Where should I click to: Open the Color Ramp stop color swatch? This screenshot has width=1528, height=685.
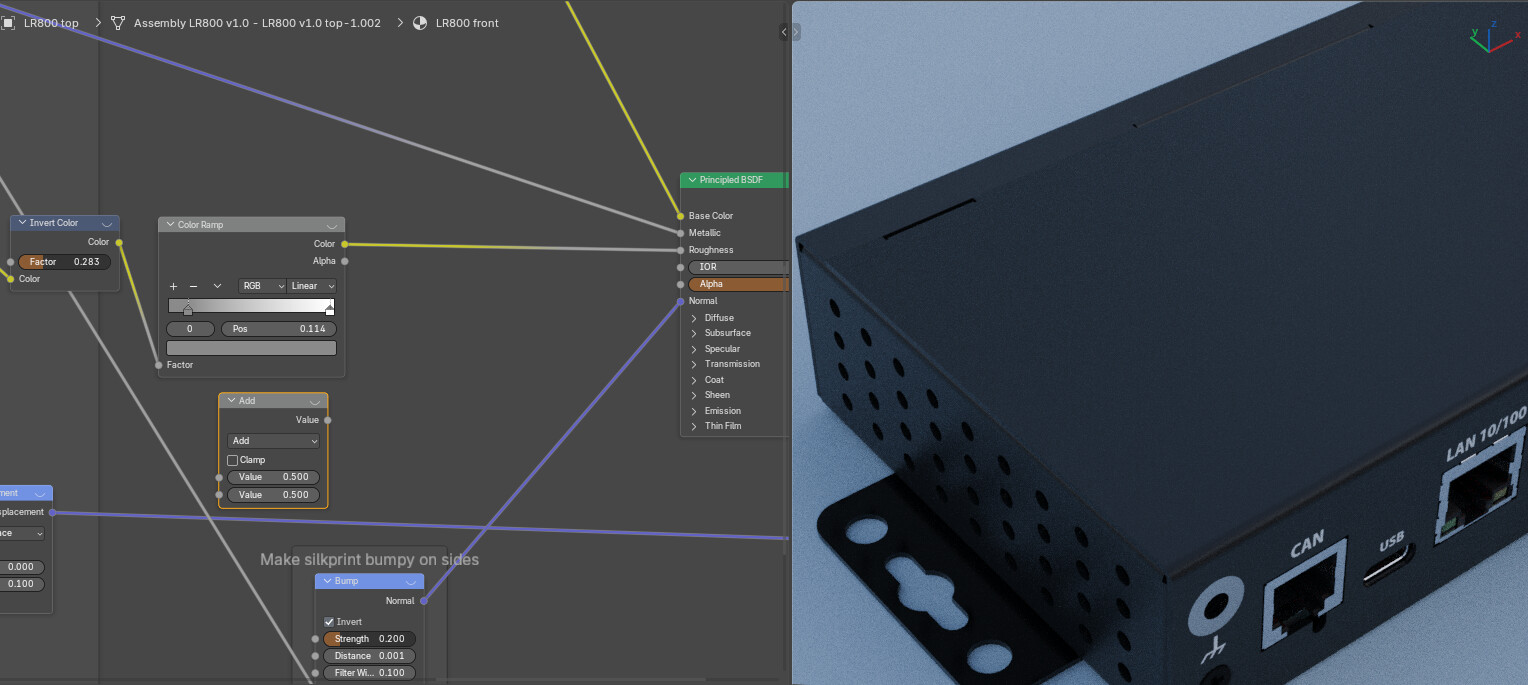point(251,348)
